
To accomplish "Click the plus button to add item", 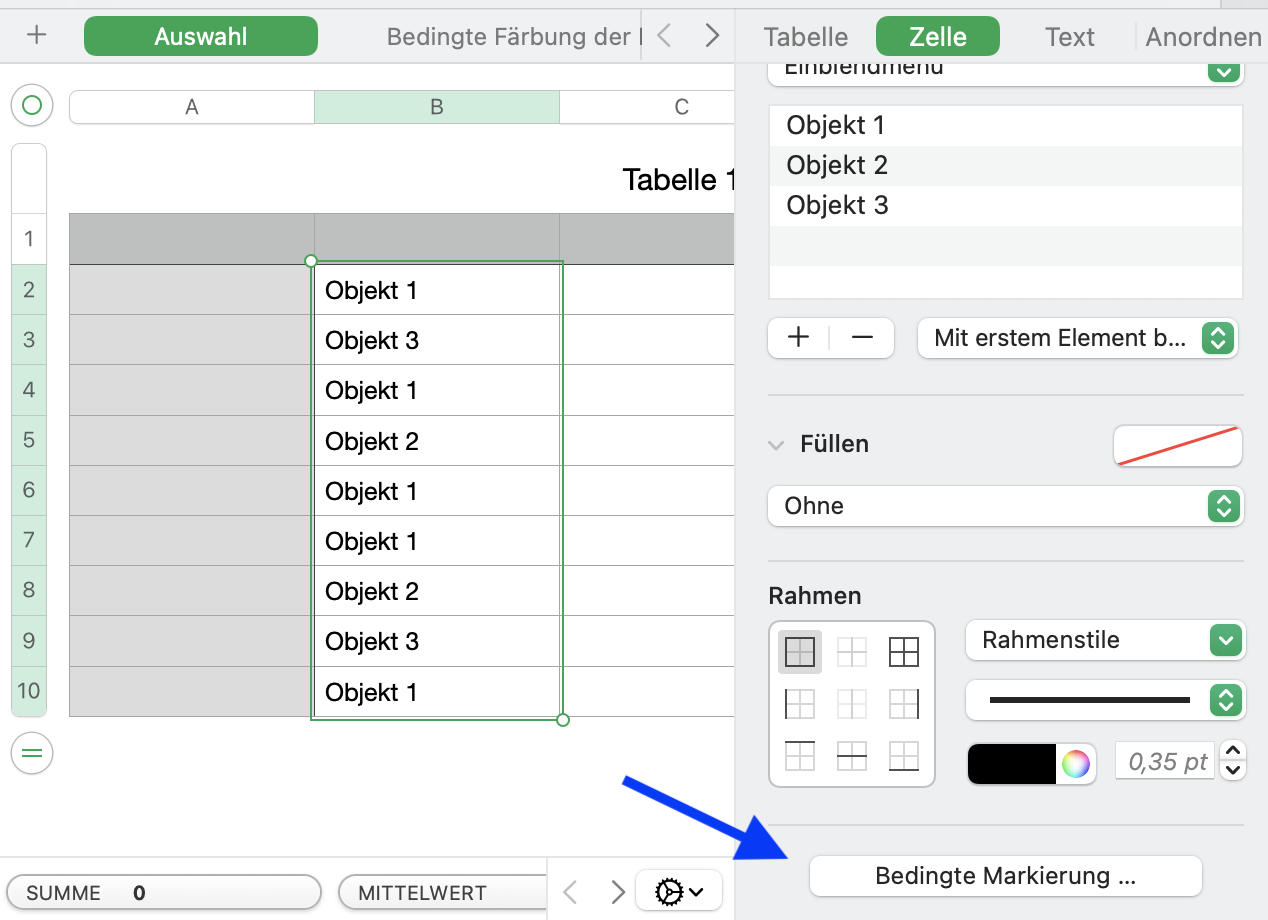I will 798,338.
